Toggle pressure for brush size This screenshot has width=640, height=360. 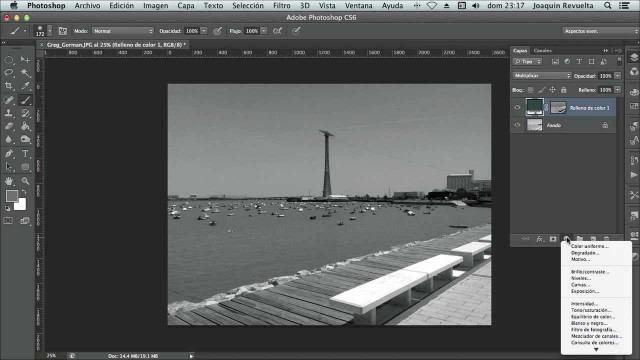pyautogui.click(x=296, y=31)
